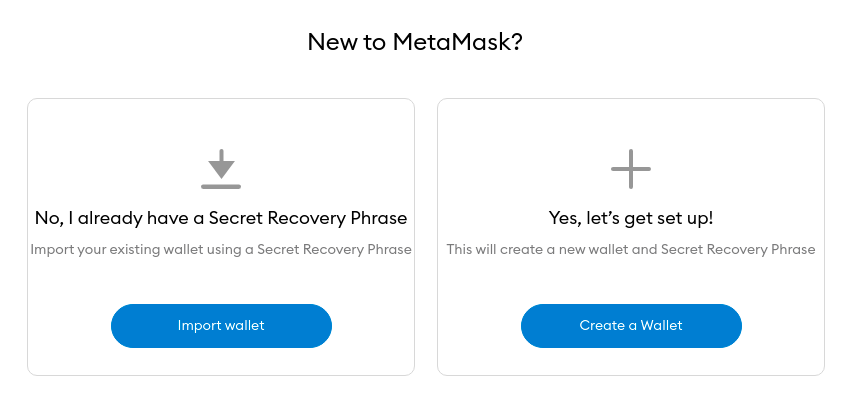
Task: Click the plus icon for new wallet
Action: [631, 169]
